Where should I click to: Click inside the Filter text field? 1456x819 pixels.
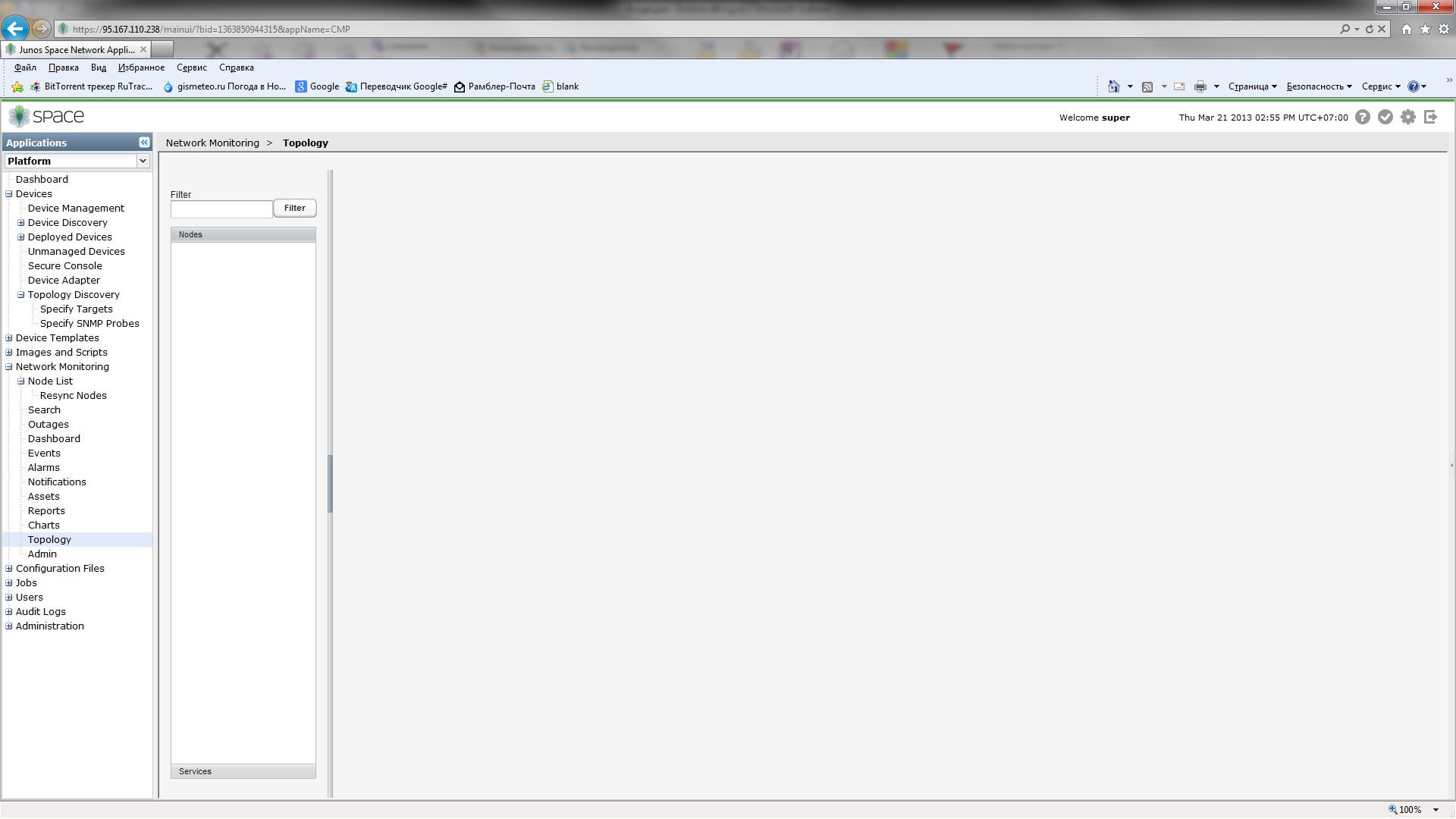click(x=221, y=209)
